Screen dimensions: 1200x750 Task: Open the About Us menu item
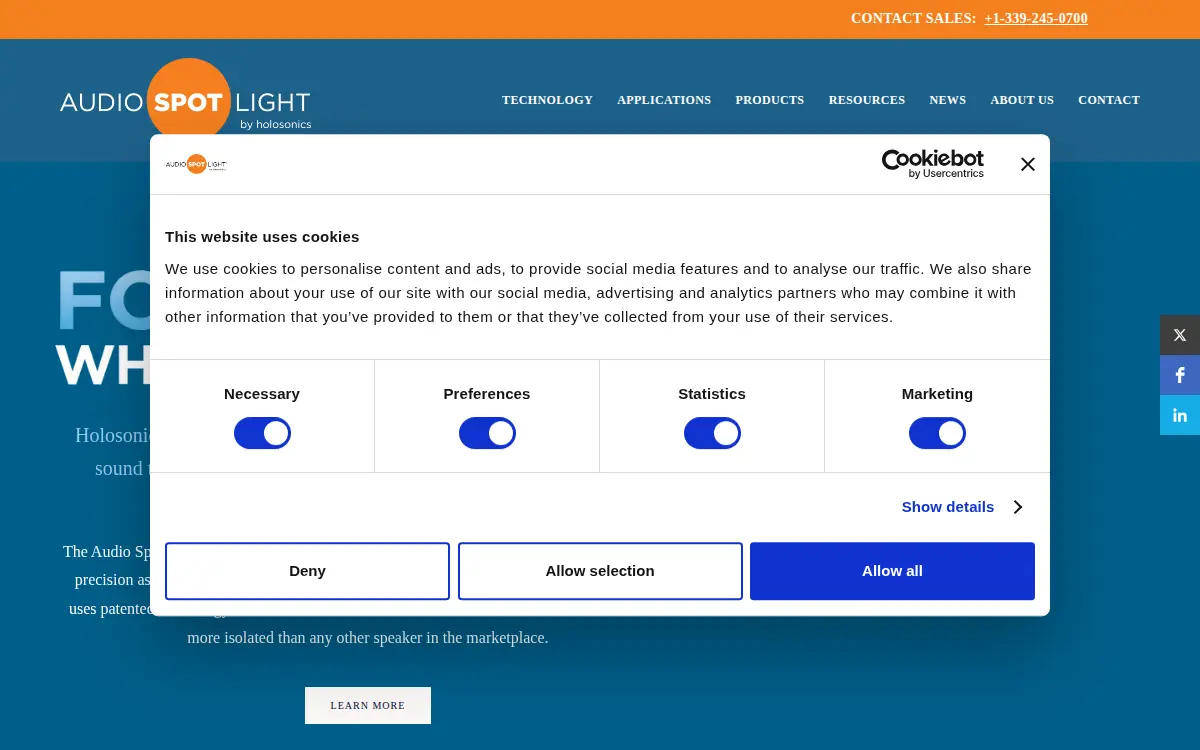point(1022,100)
